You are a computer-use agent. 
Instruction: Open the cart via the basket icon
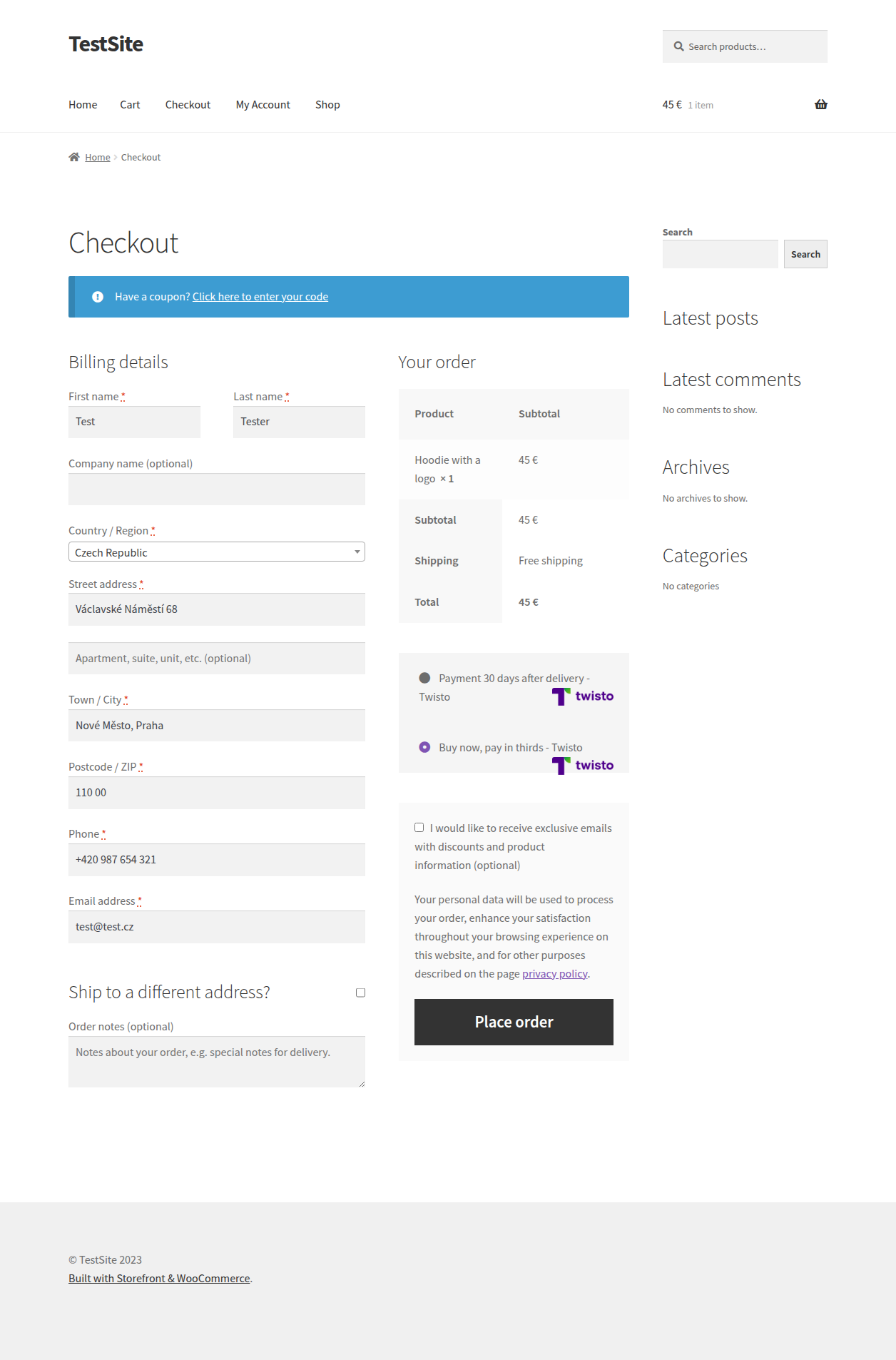(x=821, y=104)
